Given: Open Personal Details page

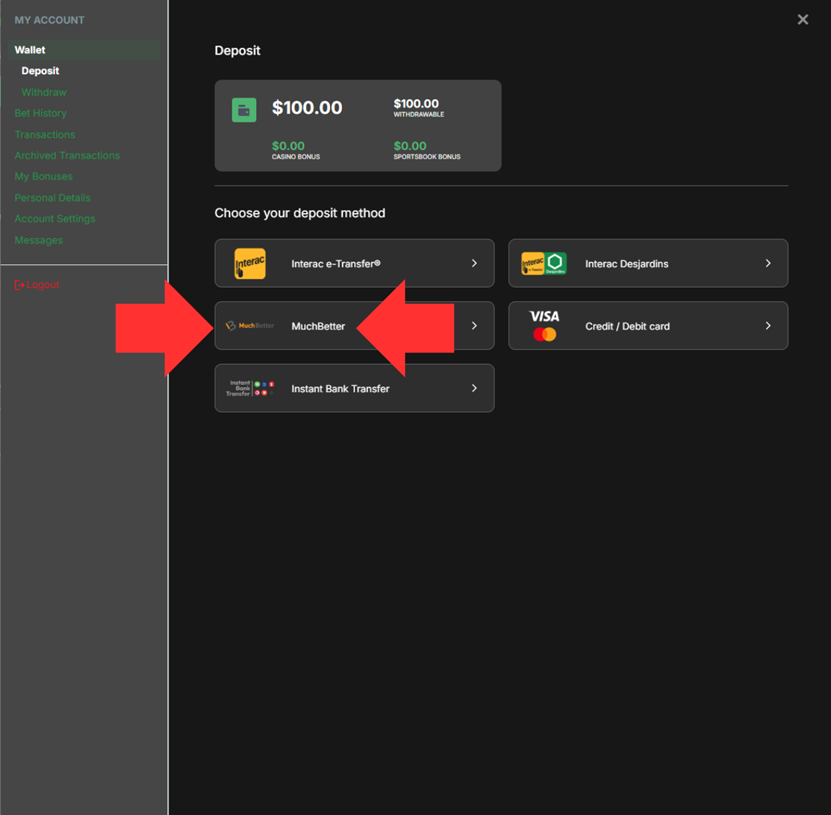Looking at the screenshot, I should 52,197.
